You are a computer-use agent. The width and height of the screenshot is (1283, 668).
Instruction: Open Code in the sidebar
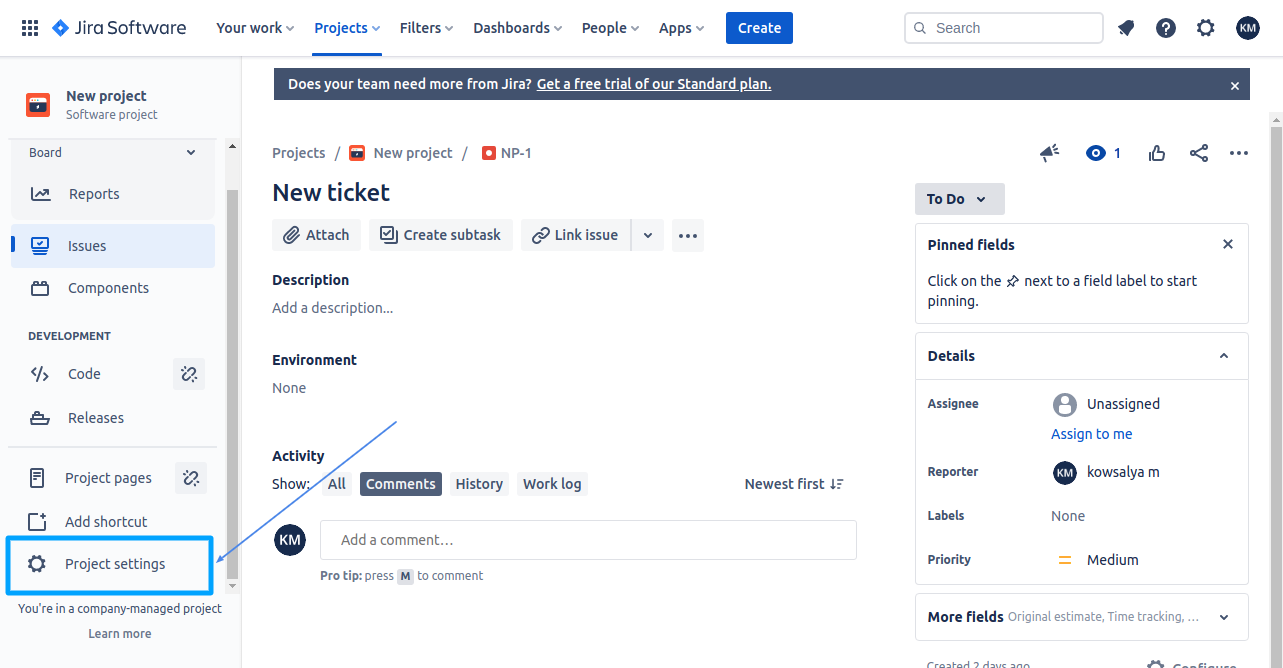coord(84,374)
